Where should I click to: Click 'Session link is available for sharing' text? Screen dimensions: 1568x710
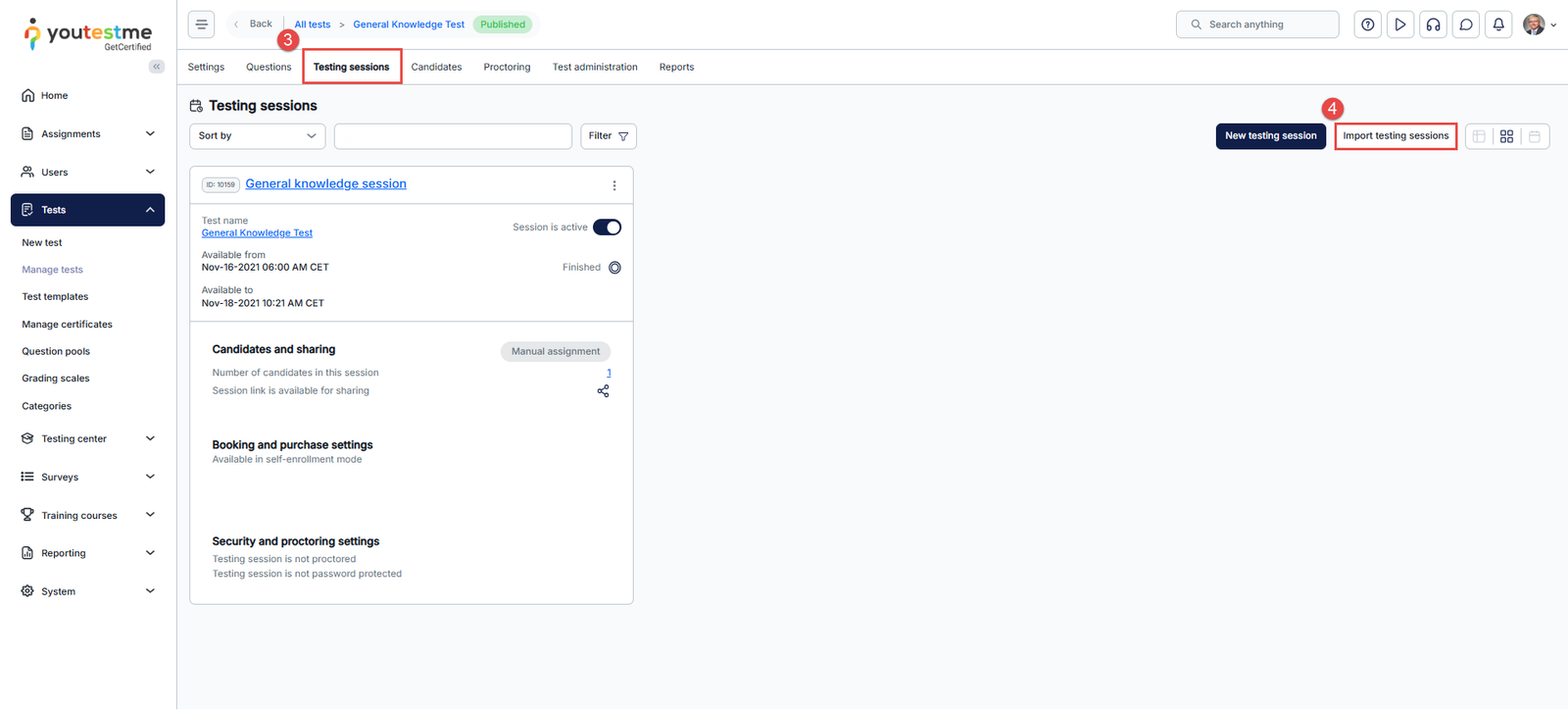click(x=291, y=391)
